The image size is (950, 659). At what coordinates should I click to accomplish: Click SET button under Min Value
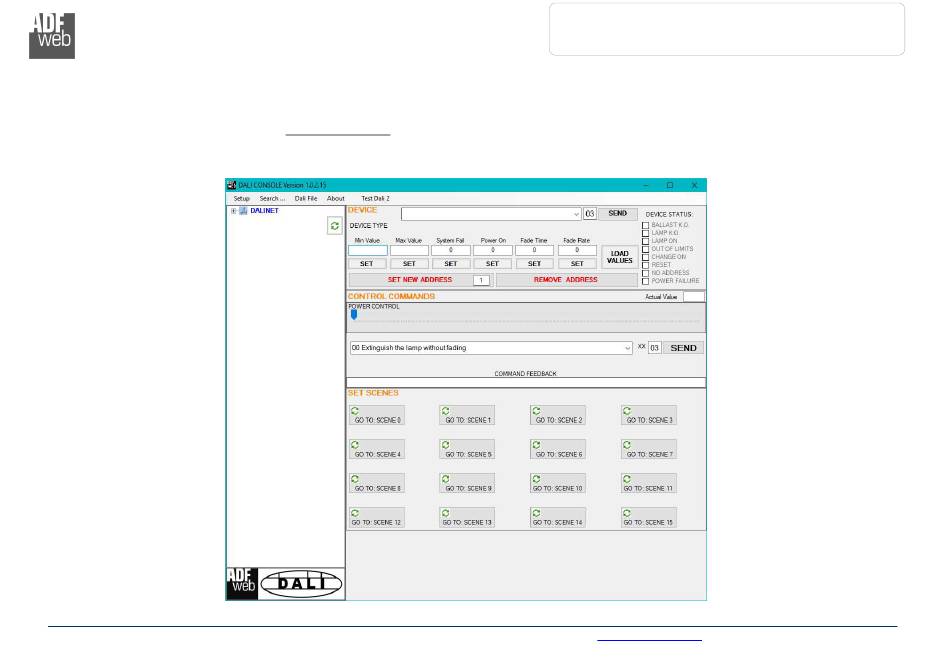367,263
